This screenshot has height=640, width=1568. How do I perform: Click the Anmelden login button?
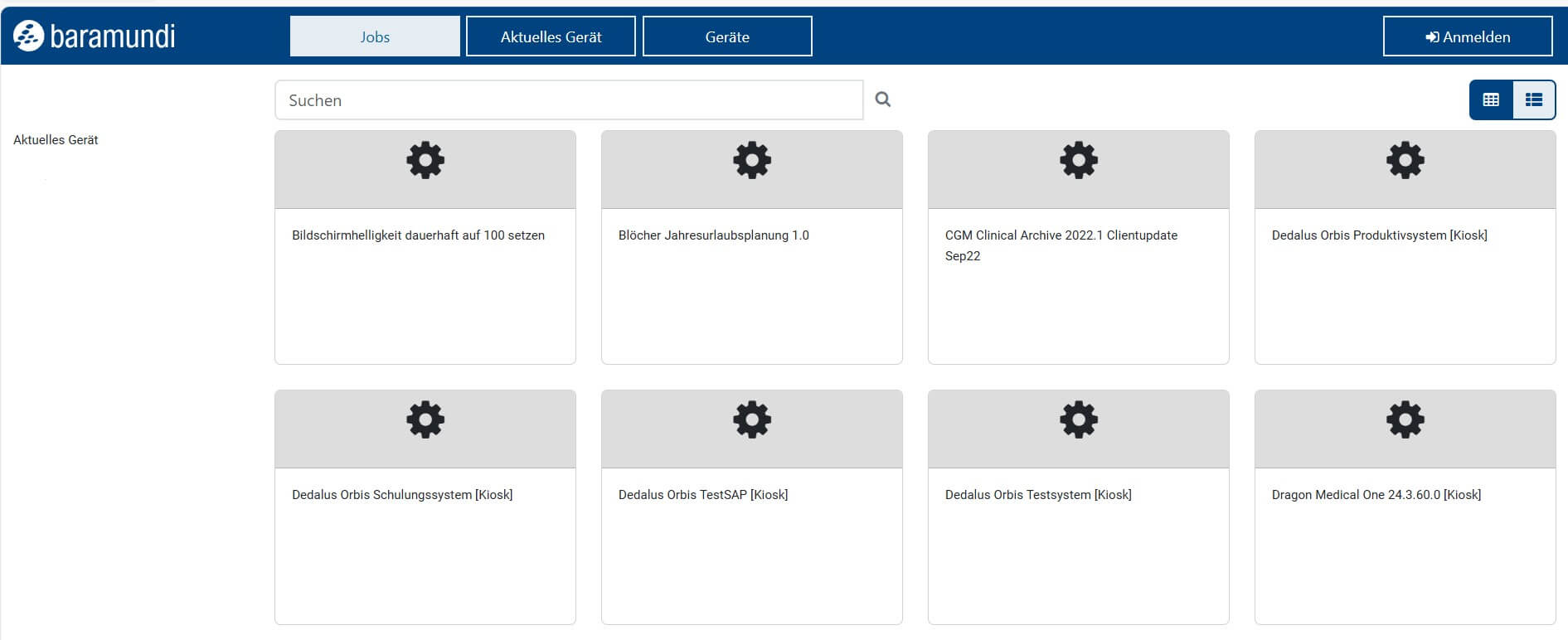coord(1468,36)
